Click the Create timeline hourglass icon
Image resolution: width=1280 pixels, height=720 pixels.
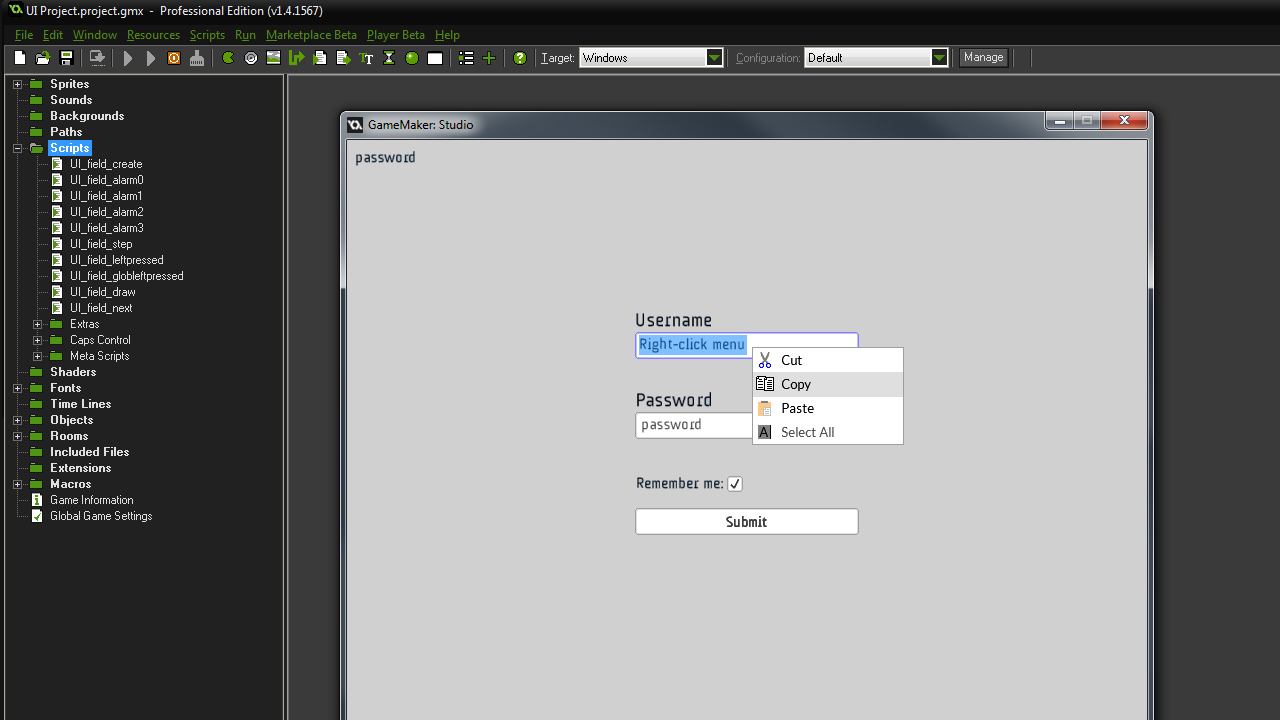[x=389, y=58]
